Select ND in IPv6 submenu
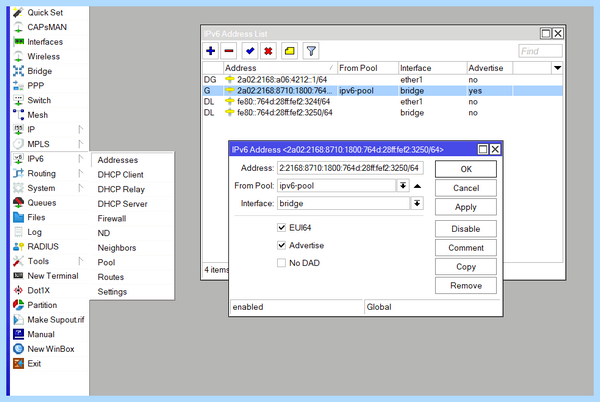 [x=132, y=233]
